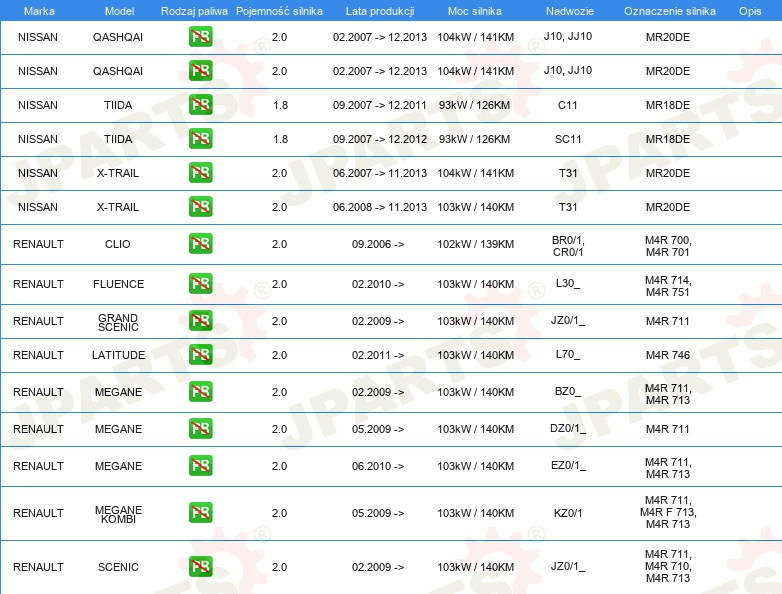Select the fuel icon in the GRAND SCENIC row
This screenshot has height=594, width=782.
pyautogui.click(x=200, y=321)
